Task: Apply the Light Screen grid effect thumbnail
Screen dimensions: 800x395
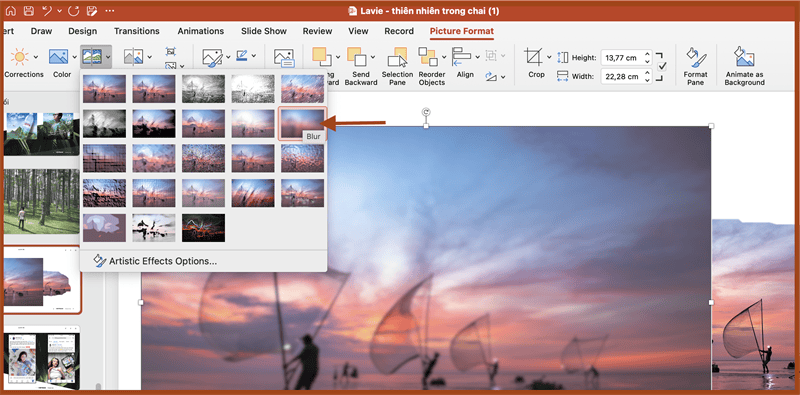Action: 104,158
